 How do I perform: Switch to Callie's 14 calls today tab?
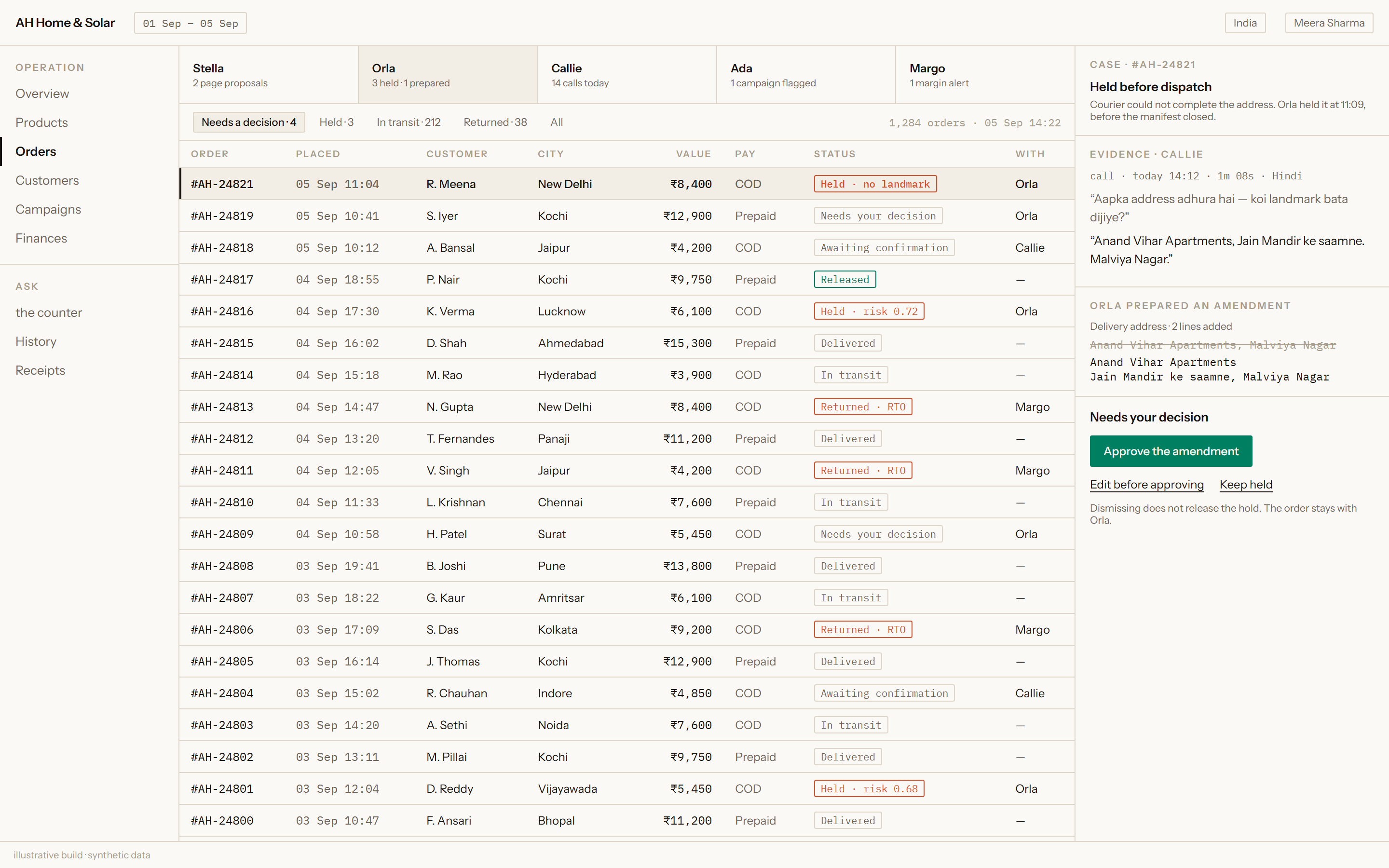[627, 75]
